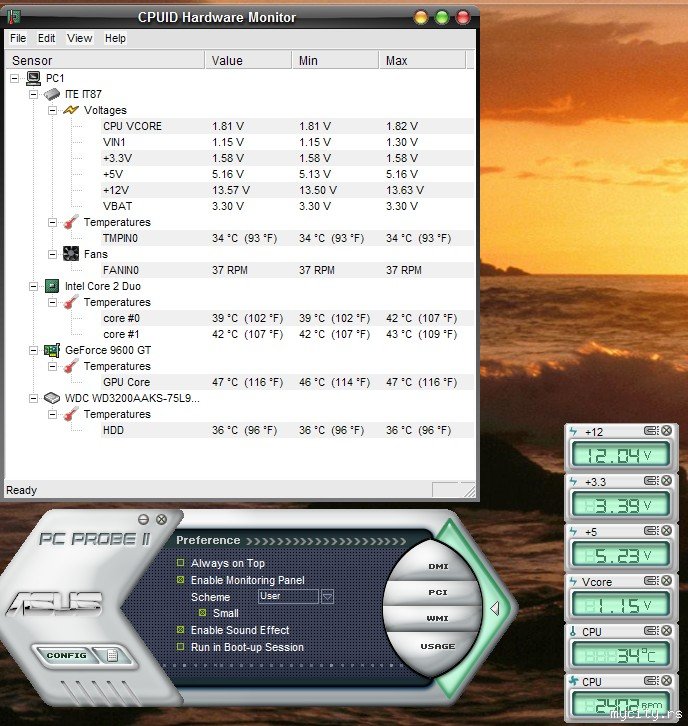Toggle the Enable Sound Effect checkbox
Image resolution: width=688 pixels, height=726 pixels.
click(x=181, y=630)
